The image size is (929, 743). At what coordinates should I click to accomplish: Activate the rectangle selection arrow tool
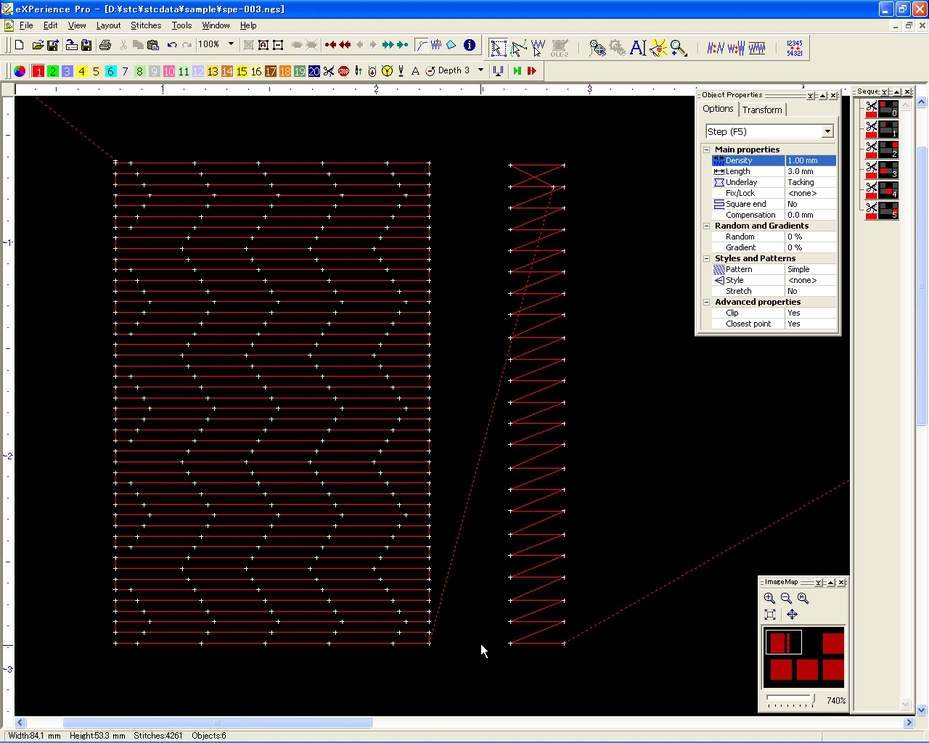tap(498, 48)
